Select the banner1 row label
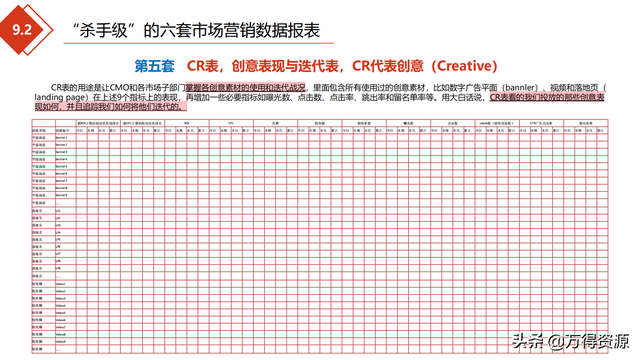Image resolution: width=640 pixels, height=360 pixels. point(62,138)
